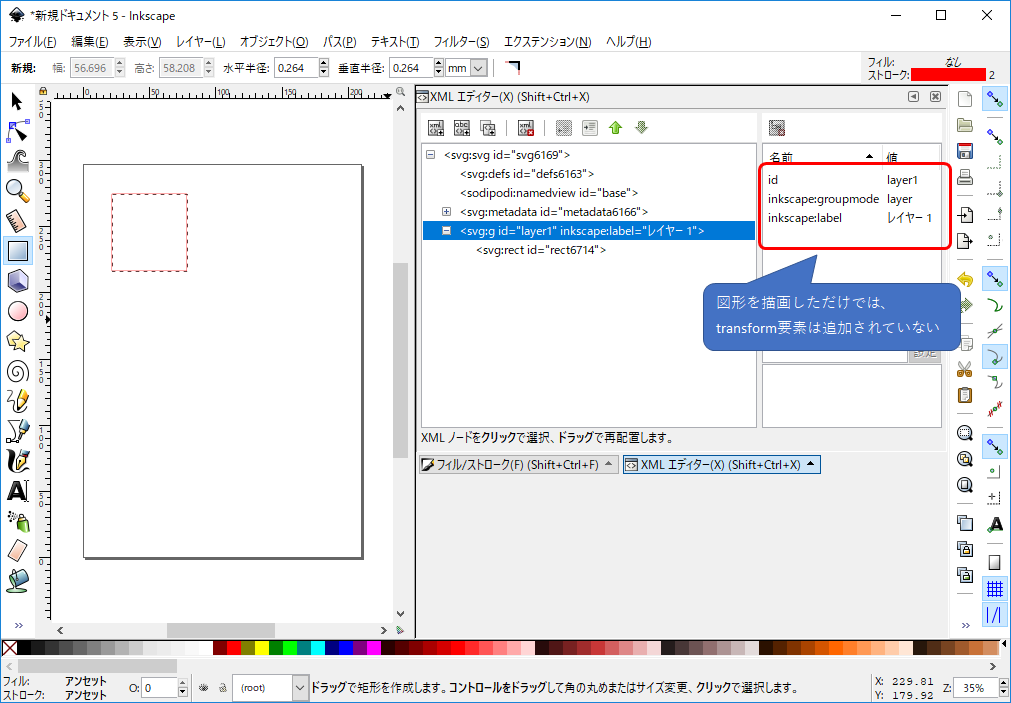Screen dimensions: 1011x703
Task: Click the new element node button
Action: (434, 127)
